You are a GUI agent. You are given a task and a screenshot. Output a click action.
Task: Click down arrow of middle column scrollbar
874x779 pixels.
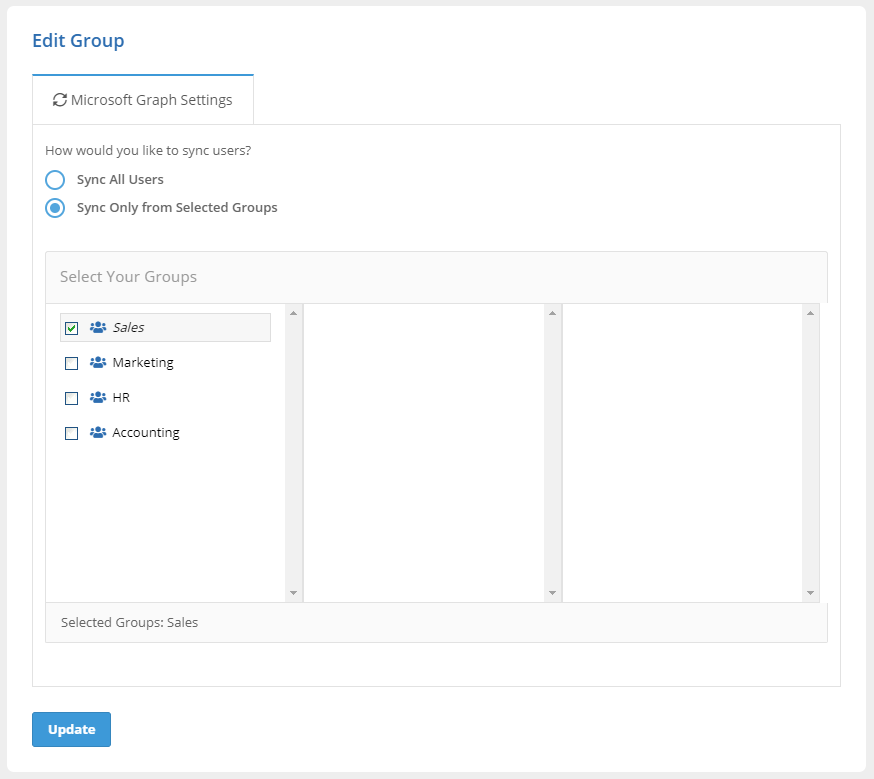click(552, 593)
